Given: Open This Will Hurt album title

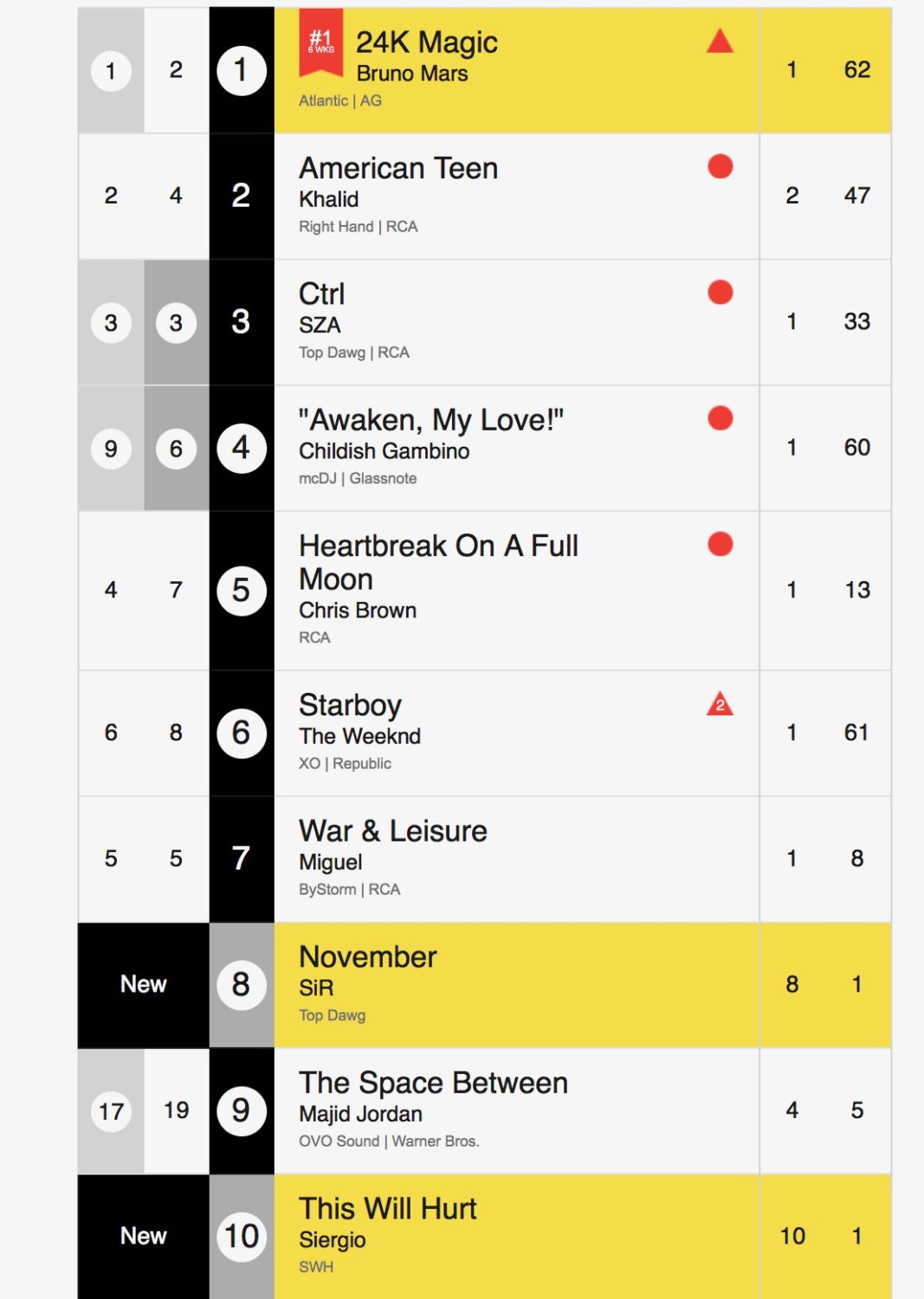Looking at the screenshot, I should [387, 1209].
